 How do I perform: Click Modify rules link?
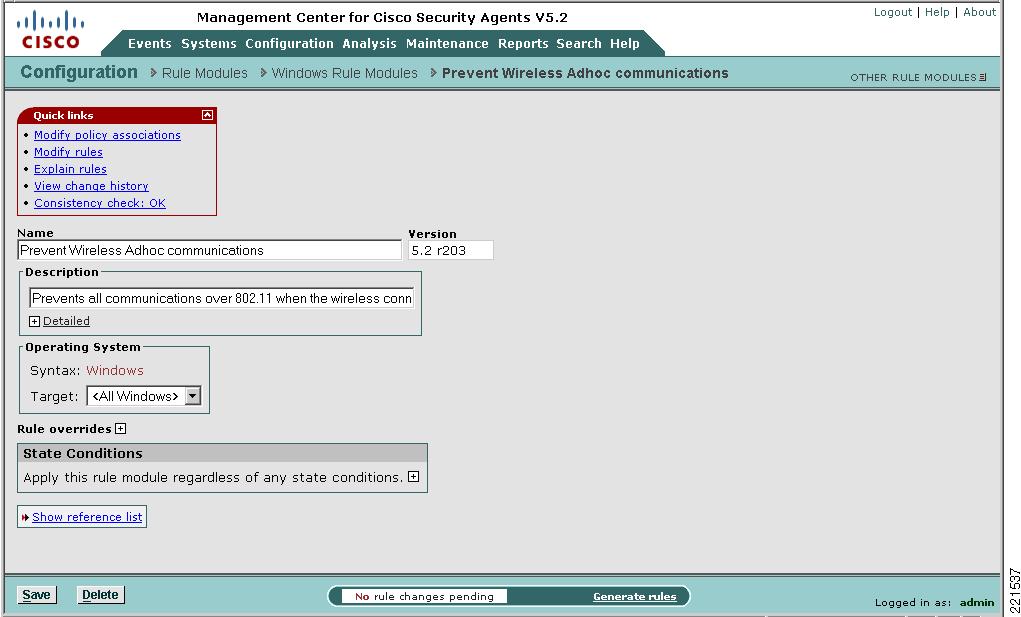68,152
